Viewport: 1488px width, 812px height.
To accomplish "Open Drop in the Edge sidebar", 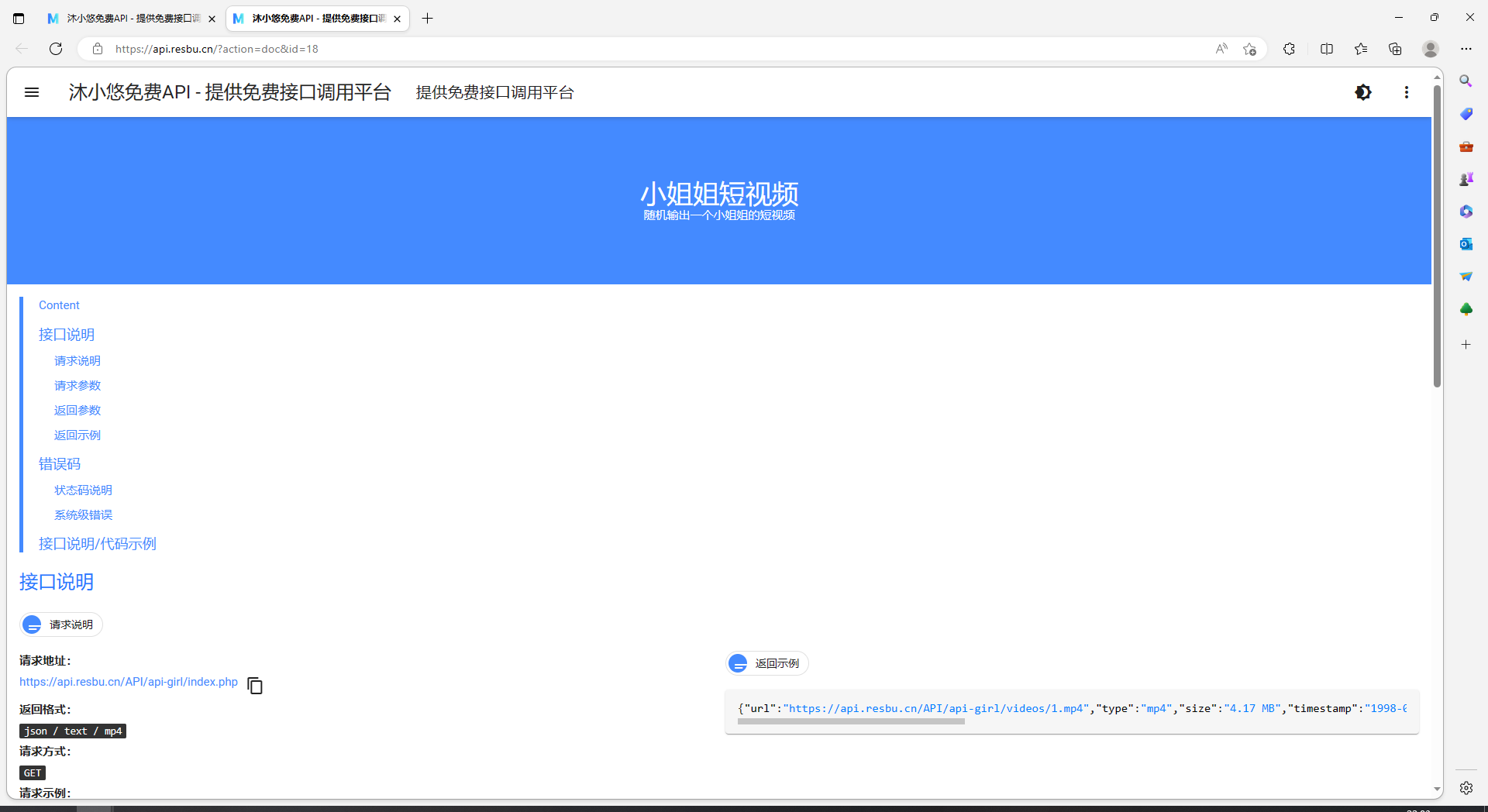I will 1466,276.
